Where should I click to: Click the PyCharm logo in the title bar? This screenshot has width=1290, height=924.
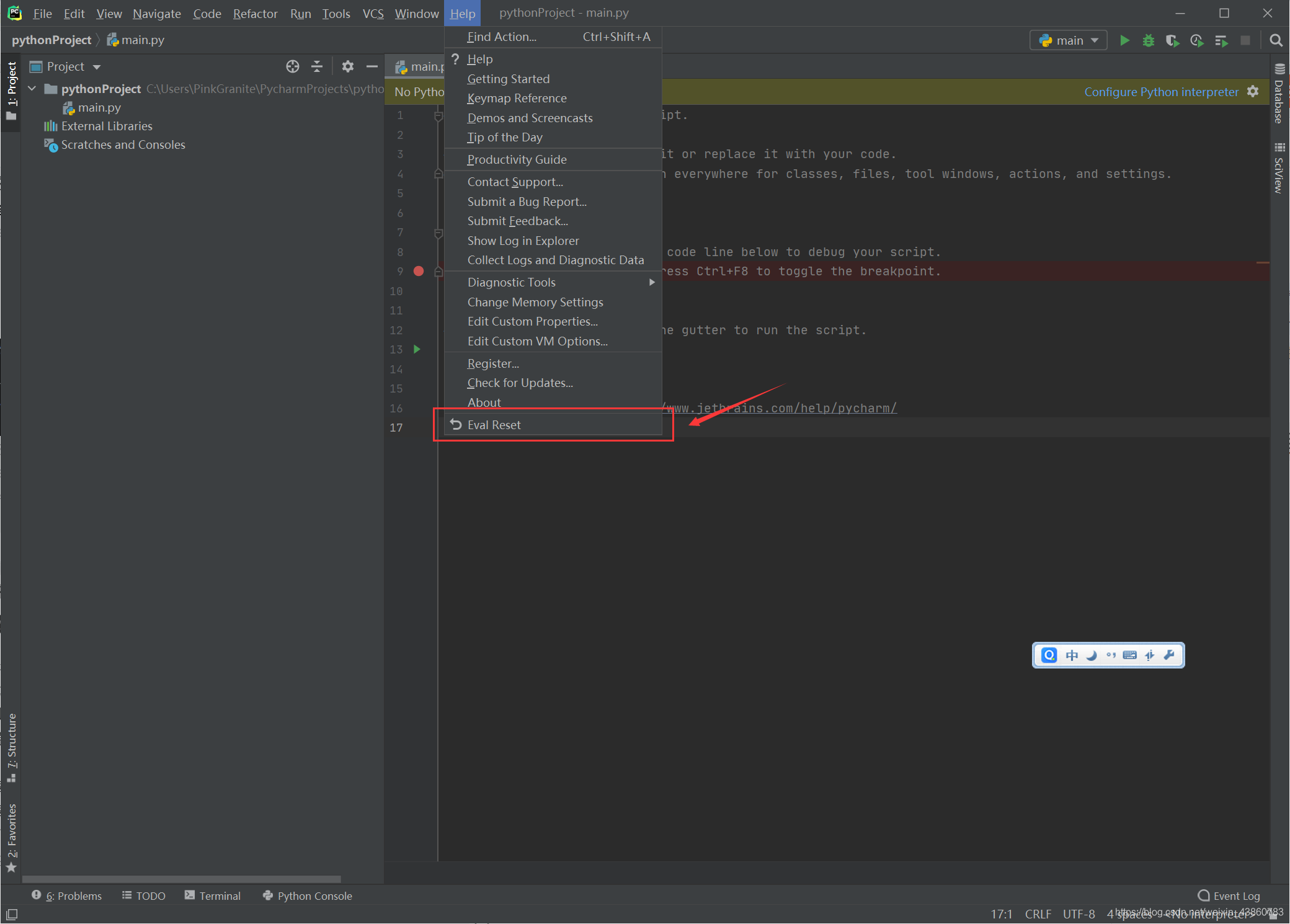pyautogui.click(x=14, y=13)
